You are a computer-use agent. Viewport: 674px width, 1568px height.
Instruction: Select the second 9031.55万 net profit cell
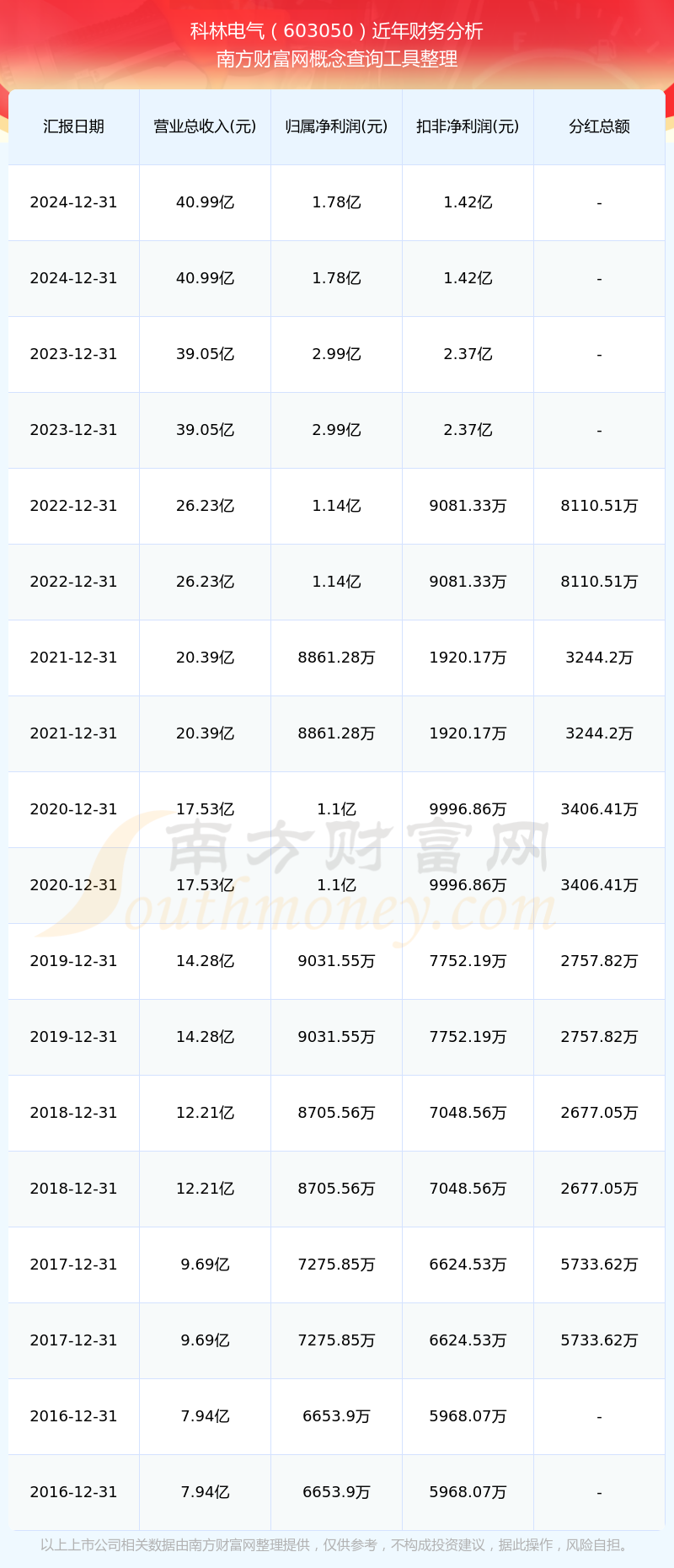tap(336, 1037)
